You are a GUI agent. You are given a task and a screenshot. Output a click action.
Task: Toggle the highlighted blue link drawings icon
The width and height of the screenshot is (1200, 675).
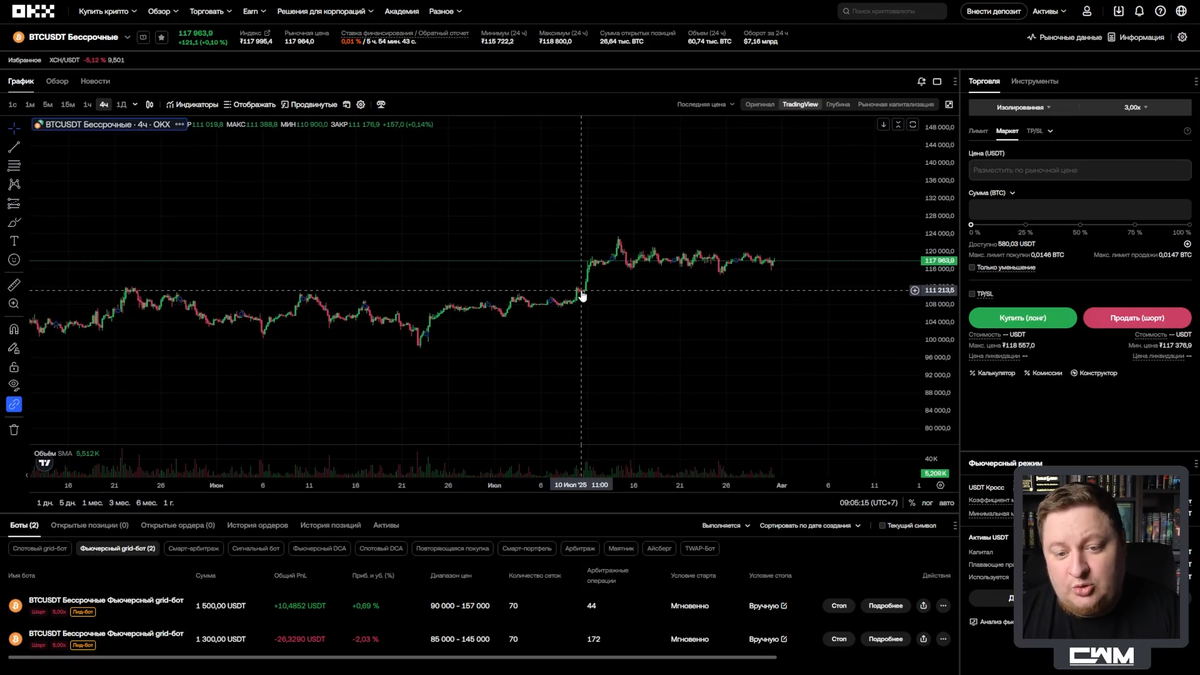coord(14,405)
